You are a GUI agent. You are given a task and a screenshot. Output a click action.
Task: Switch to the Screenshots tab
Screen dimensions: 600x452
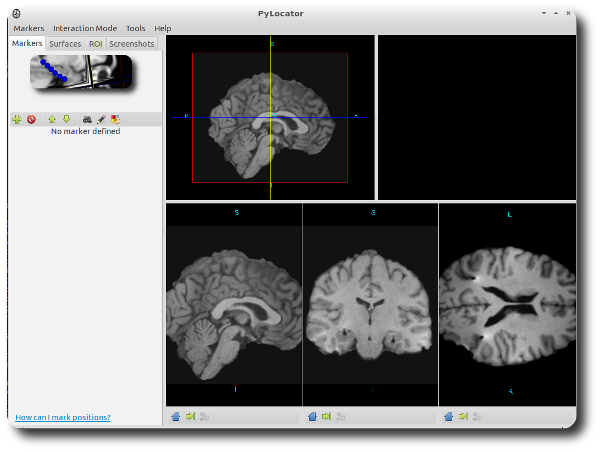click(x=132, y=44)
